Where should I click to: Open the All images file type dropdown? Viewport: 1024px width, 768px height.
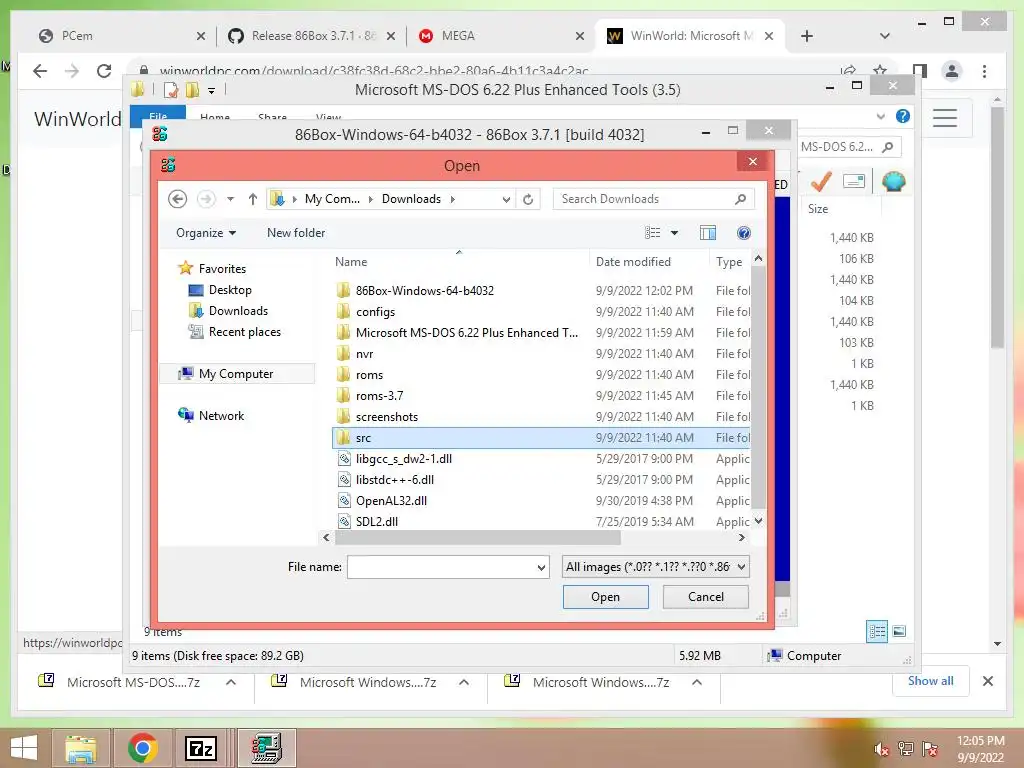pyautogui.click(x=655, y=567)
